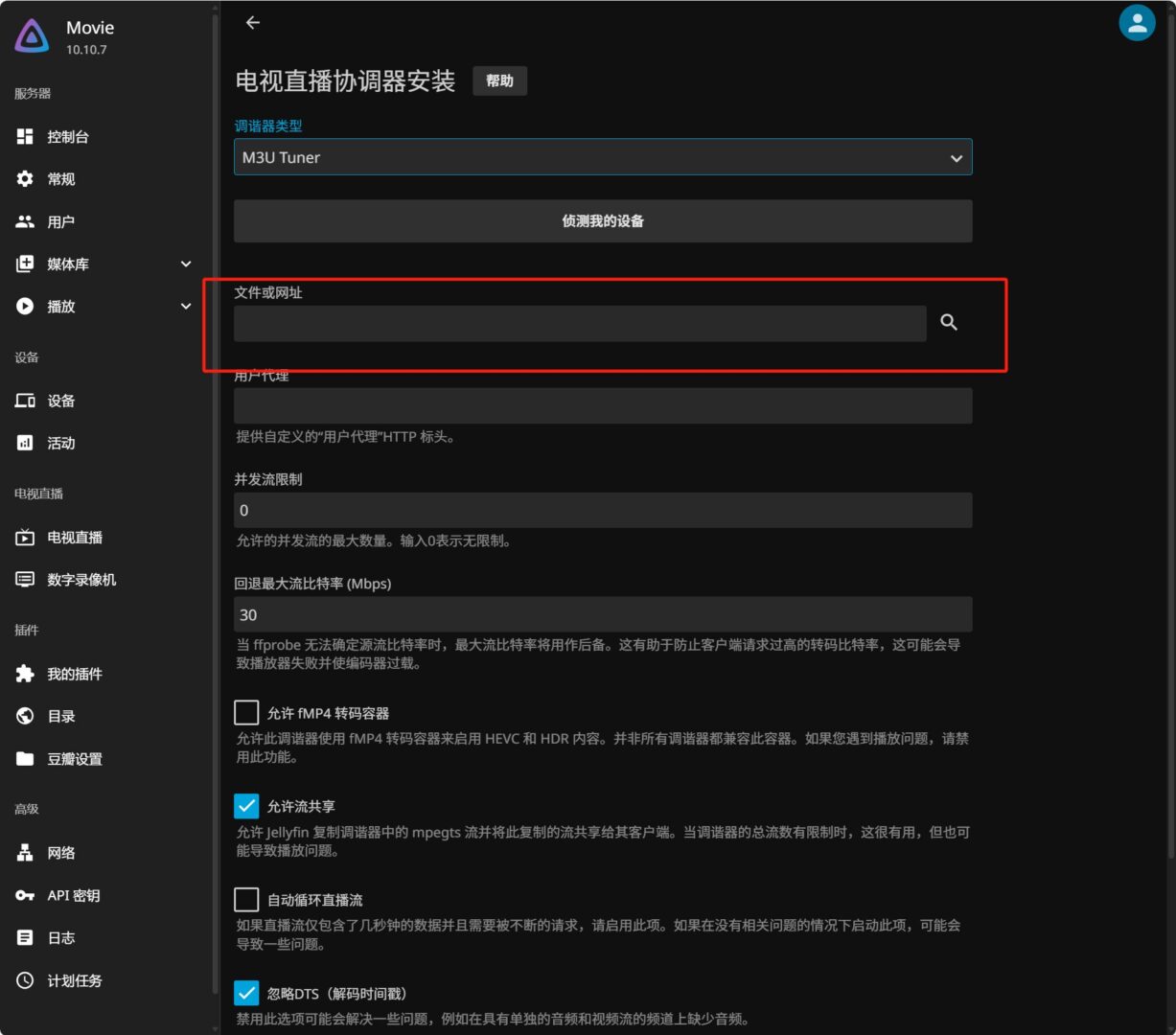Screen dimensions: 1176x1035
Task: Click the sidebar vertical scrollbar
Action: 215,479
